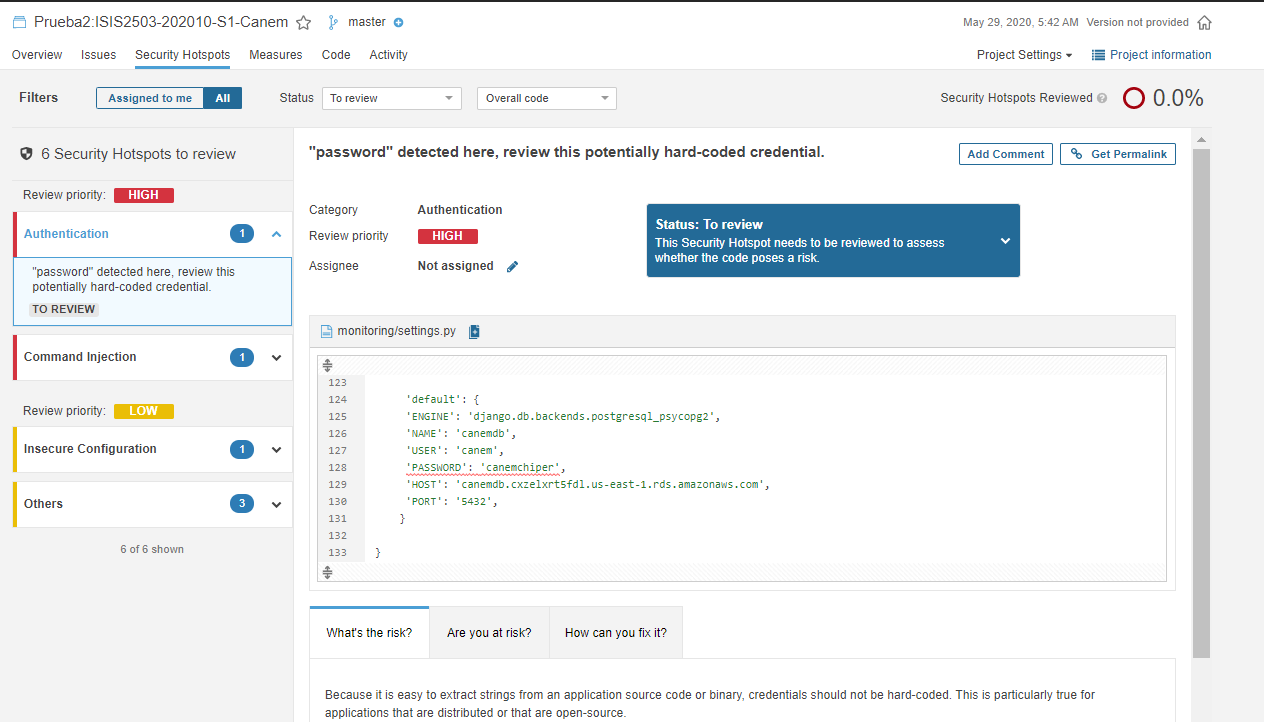Expand code lines below line 133
The width and height of the screenshot is (1264, 722).
pyautogui.click(x=327, y=572)
